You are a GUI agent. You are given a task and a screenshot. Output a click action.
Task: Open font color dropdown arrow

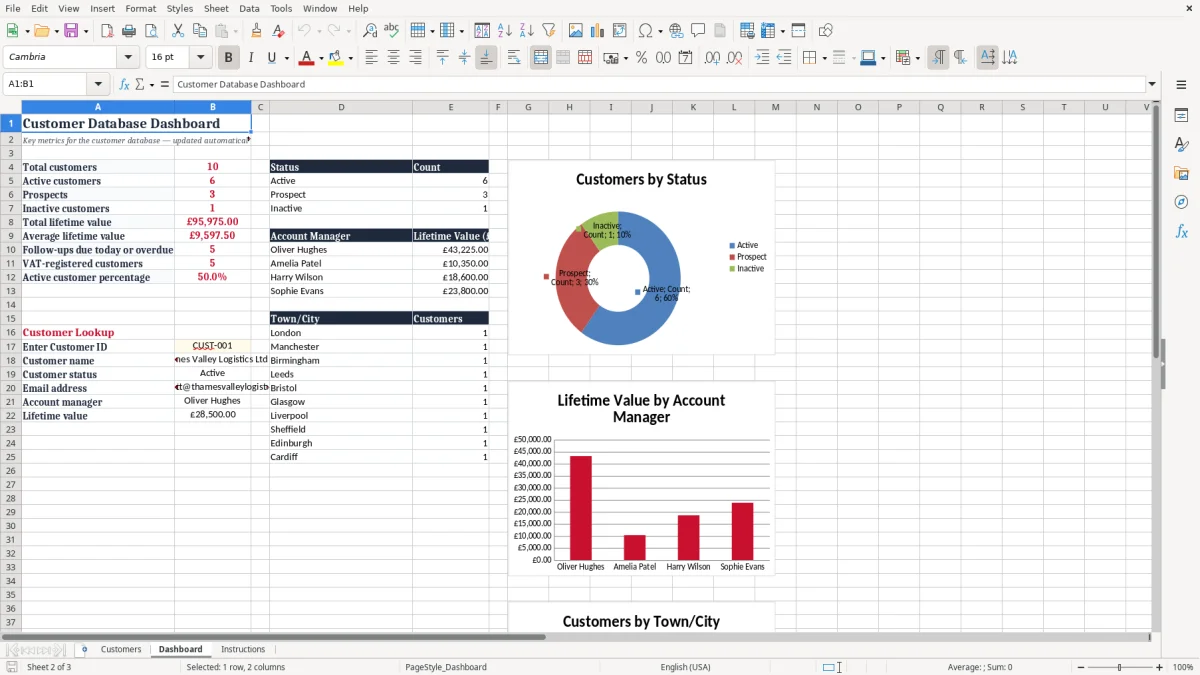click(321, 58)
